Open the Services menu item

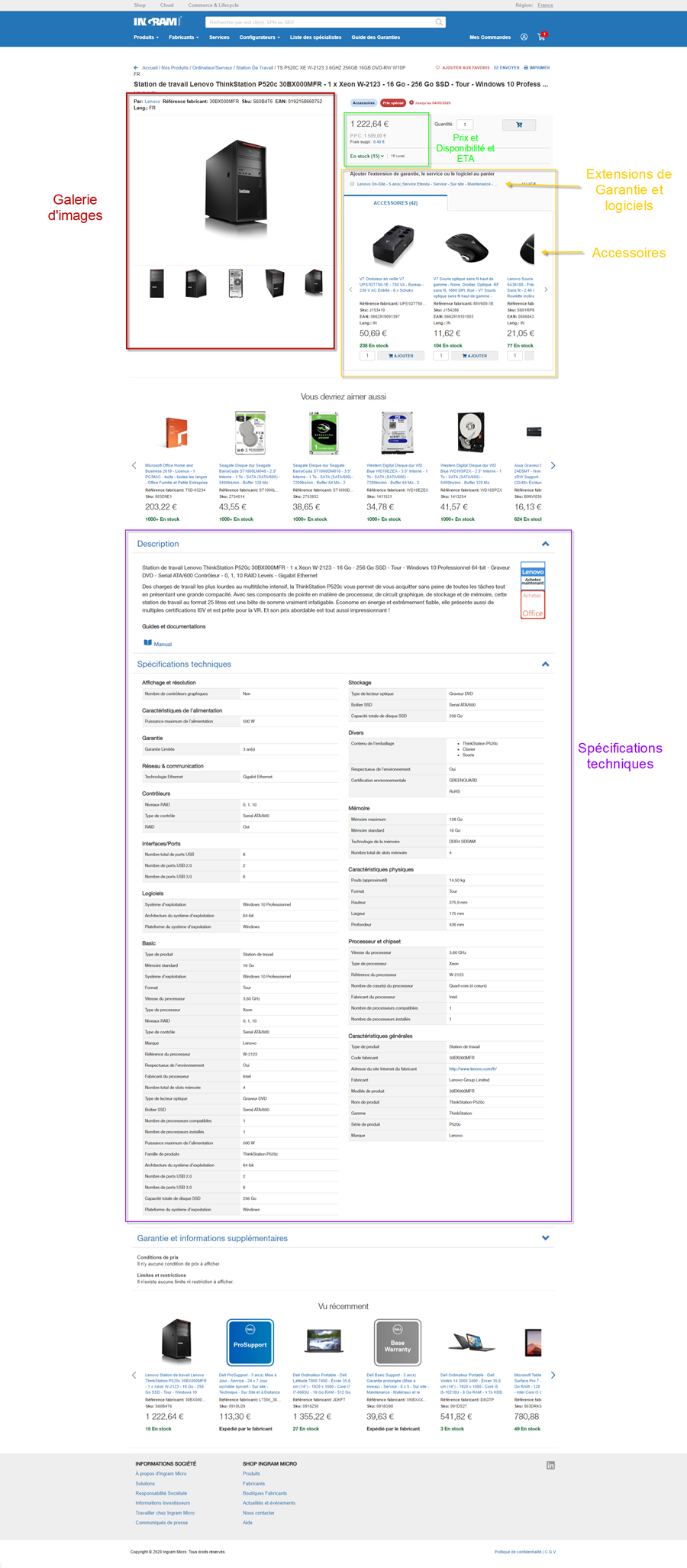tap(219, 37)
